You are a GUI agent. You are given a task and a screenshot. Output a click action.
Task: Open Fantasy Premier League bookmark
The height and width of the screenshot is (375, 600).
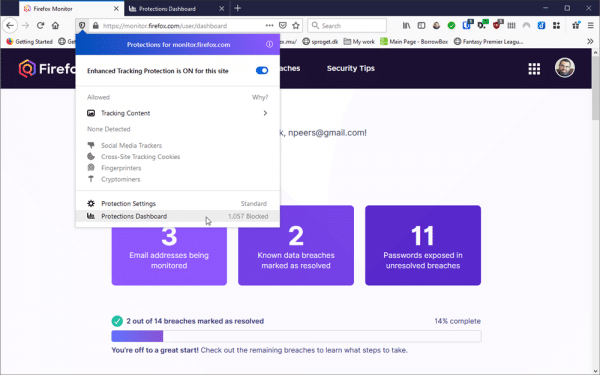(x=488, y=41)
